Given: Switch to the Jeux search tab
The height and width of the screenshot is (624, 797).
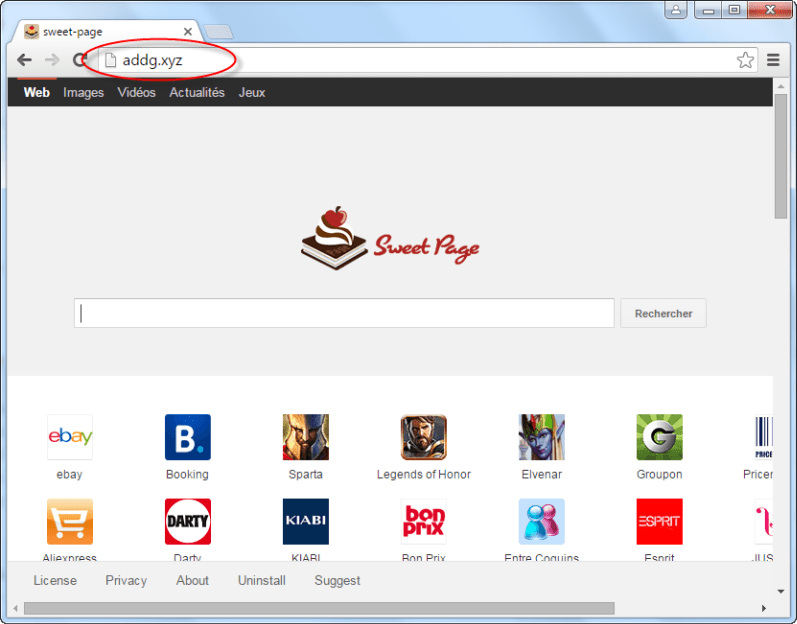Looking at the screenshot, I should 252,92.
